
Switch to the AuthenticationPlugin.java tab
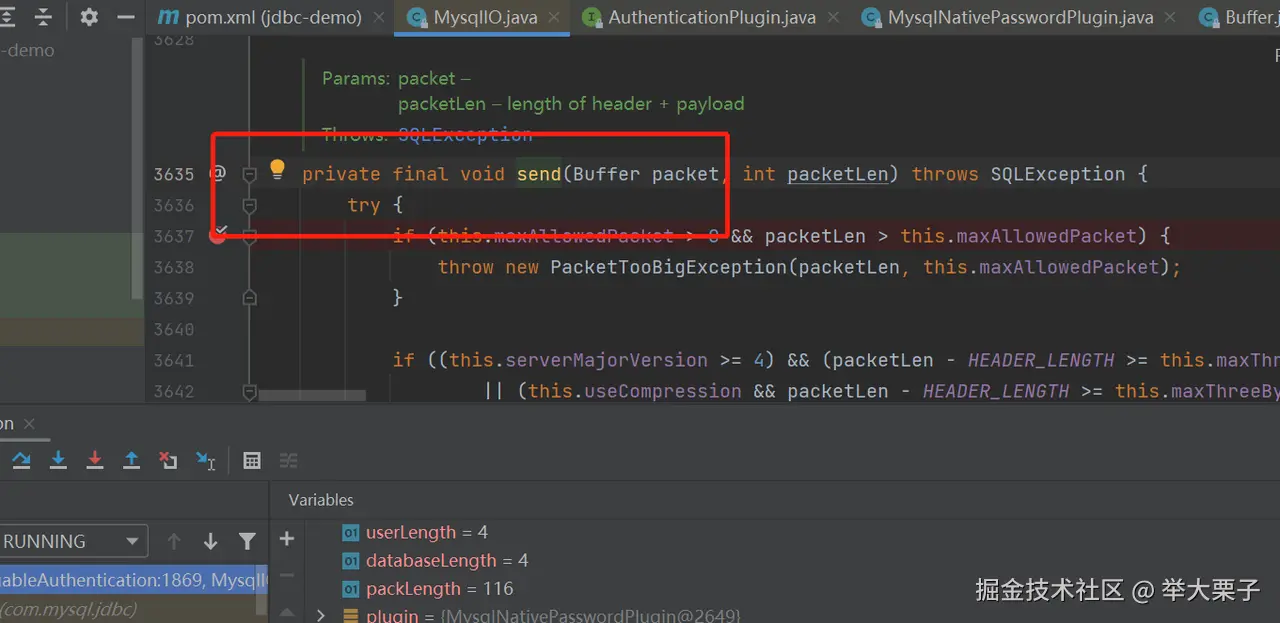(x=712, y=17)
